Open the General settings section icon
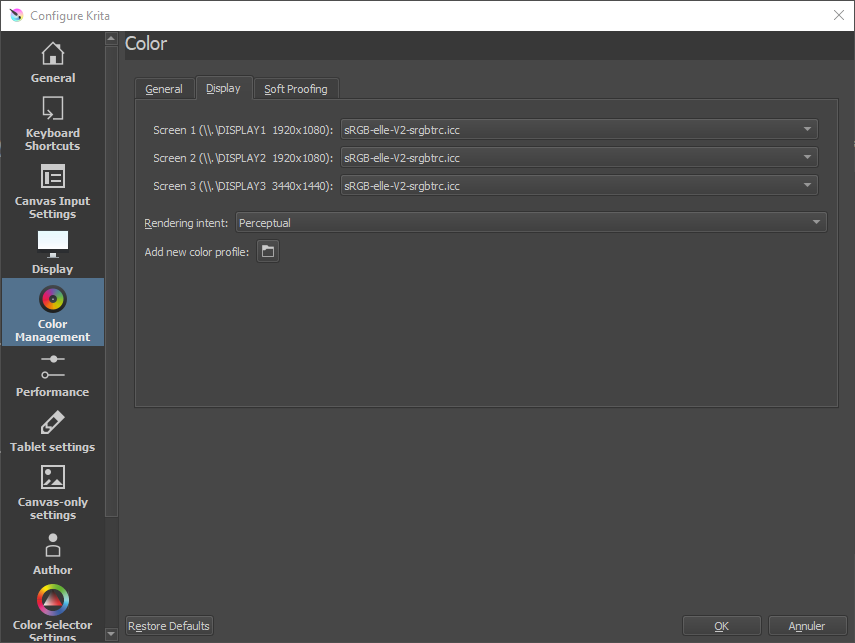The image size is (855, 643). click(52, 54)
